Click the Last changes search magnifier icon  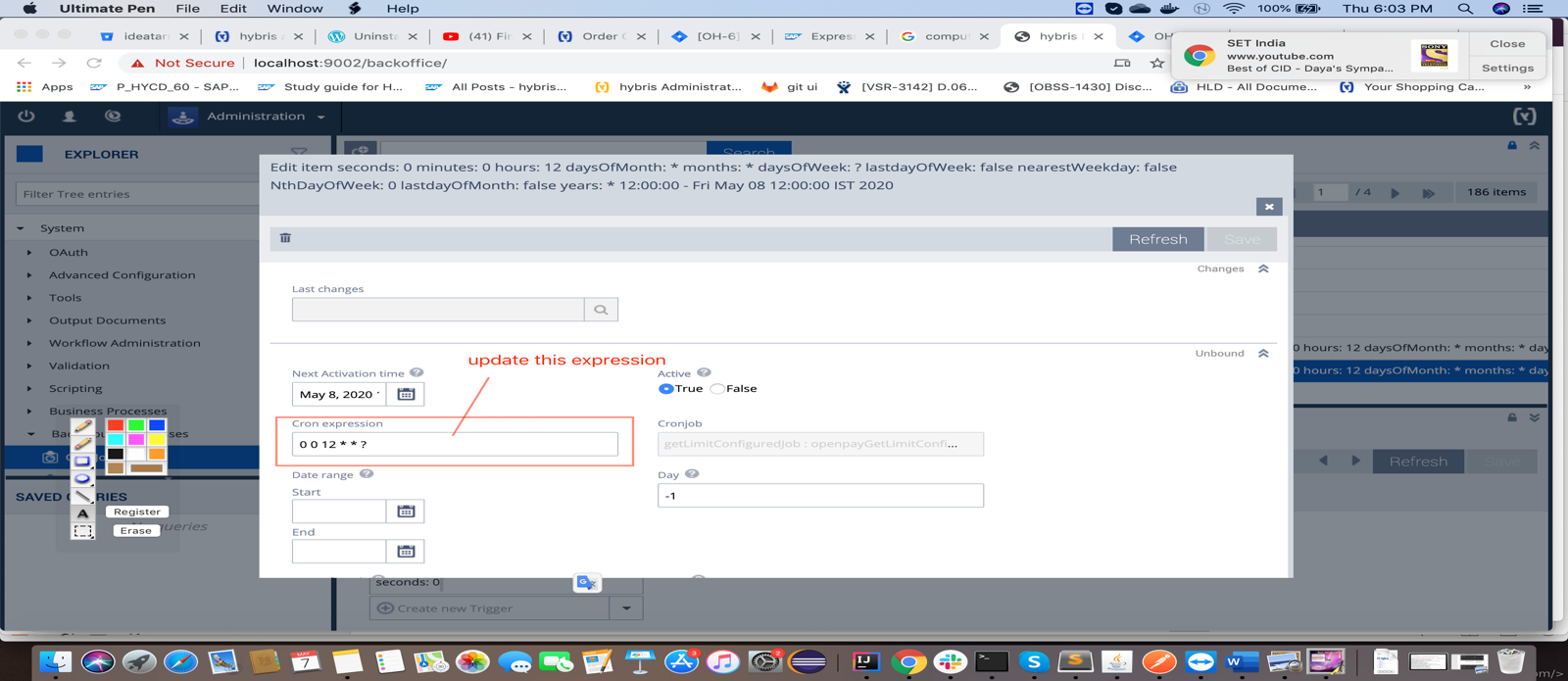601,310
